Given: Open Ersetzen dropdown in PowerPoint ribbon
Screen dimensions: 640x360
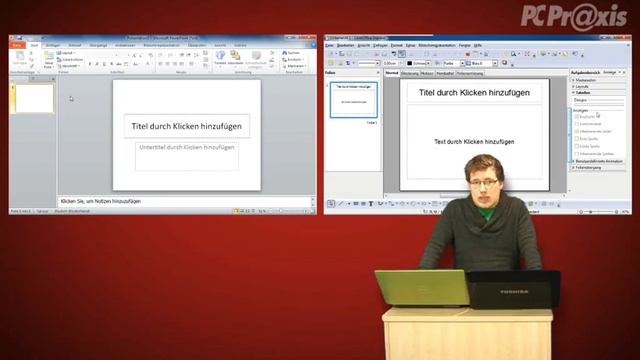Looking at the screenshot, I should pos(293,60).
